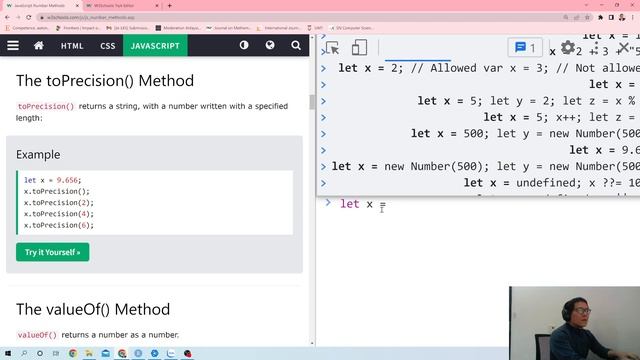The height and width of the screenshot is (360, 640).
Task: Open DevTools more options menu
Action: 596,48
